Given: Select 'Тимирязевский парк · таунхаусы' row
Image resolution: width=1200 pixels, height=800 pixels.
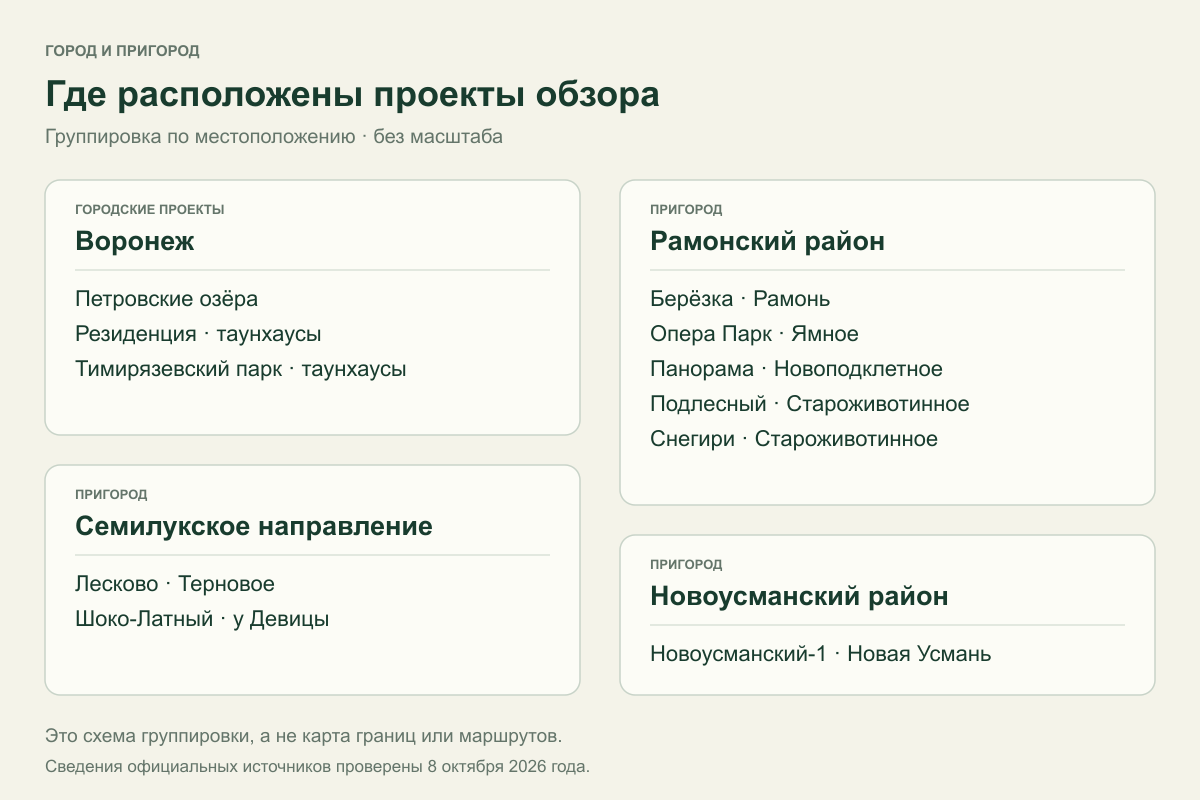Looking at the screenshot, I should [241, 369].
